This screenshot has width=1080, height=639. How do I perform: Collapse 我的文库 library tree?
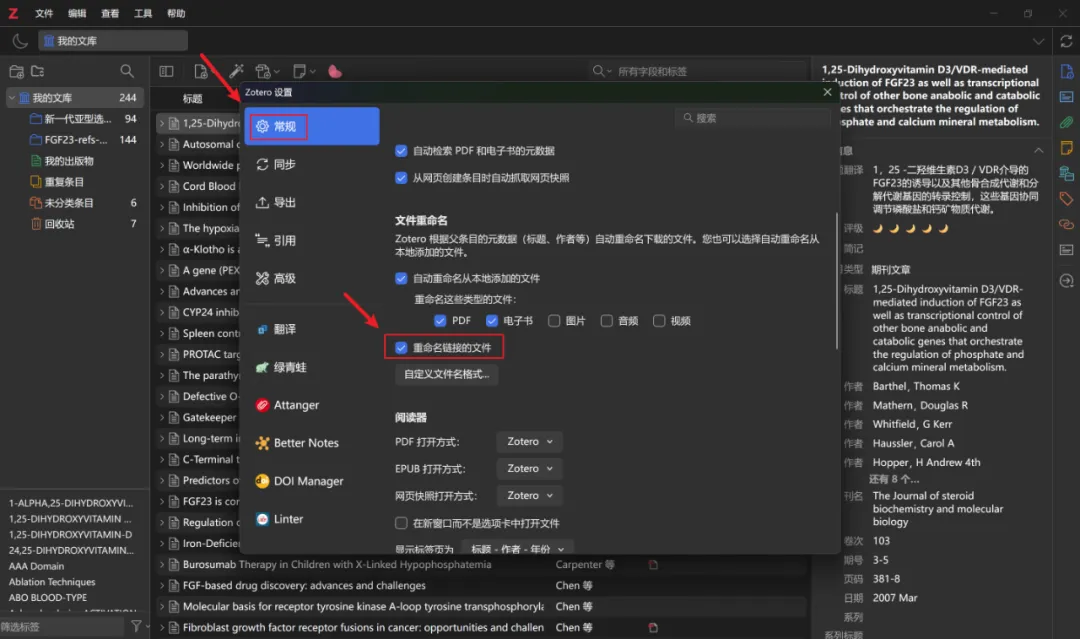coord(12,98)
